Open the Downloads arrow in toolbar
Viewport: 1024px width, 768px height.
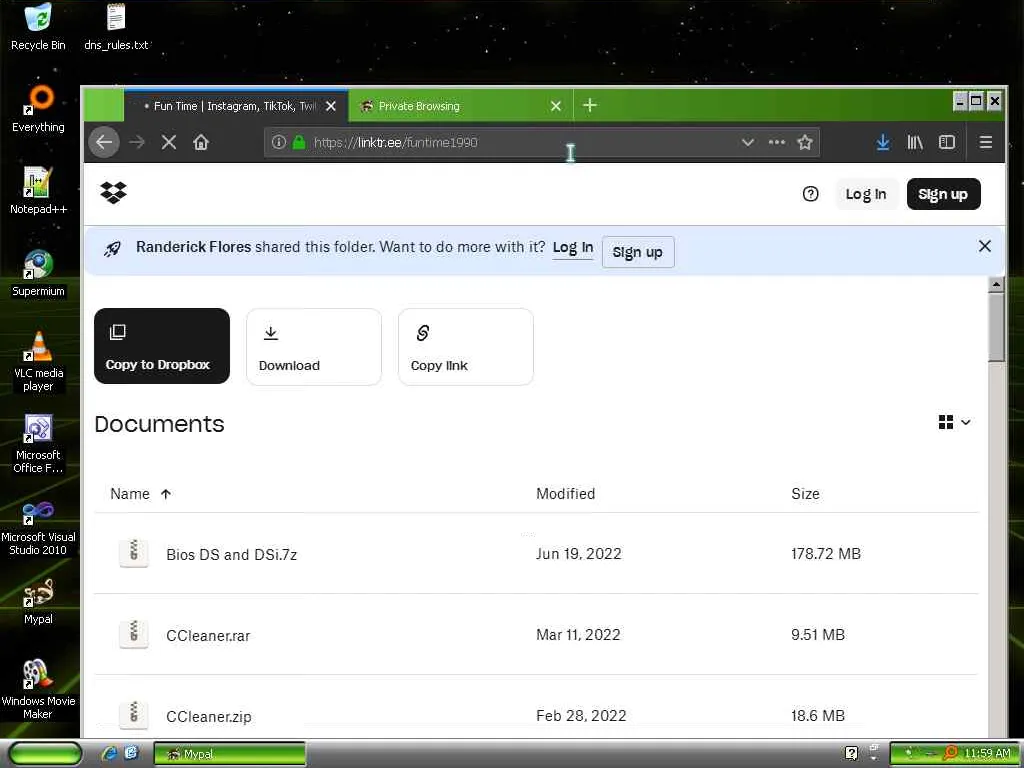pos(883,142)
